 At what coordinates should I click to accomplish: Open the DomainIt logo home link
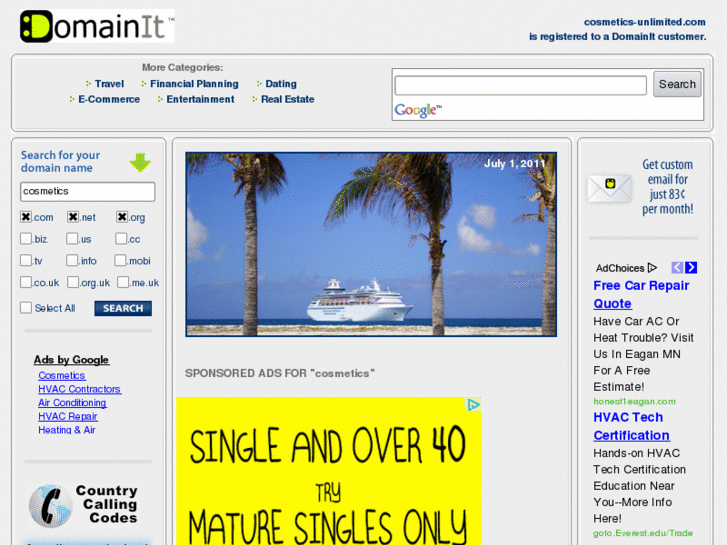tap(97, 26)
